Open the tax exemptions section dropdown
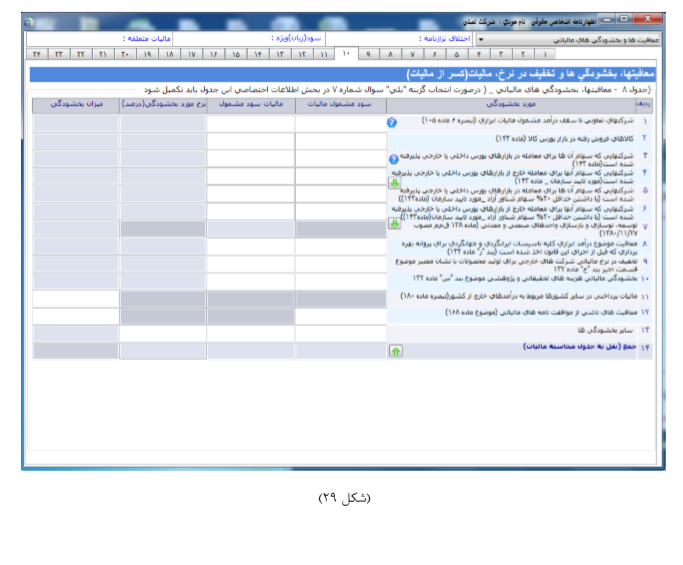Viewport: 683px width, 565px height. [481, 39]
